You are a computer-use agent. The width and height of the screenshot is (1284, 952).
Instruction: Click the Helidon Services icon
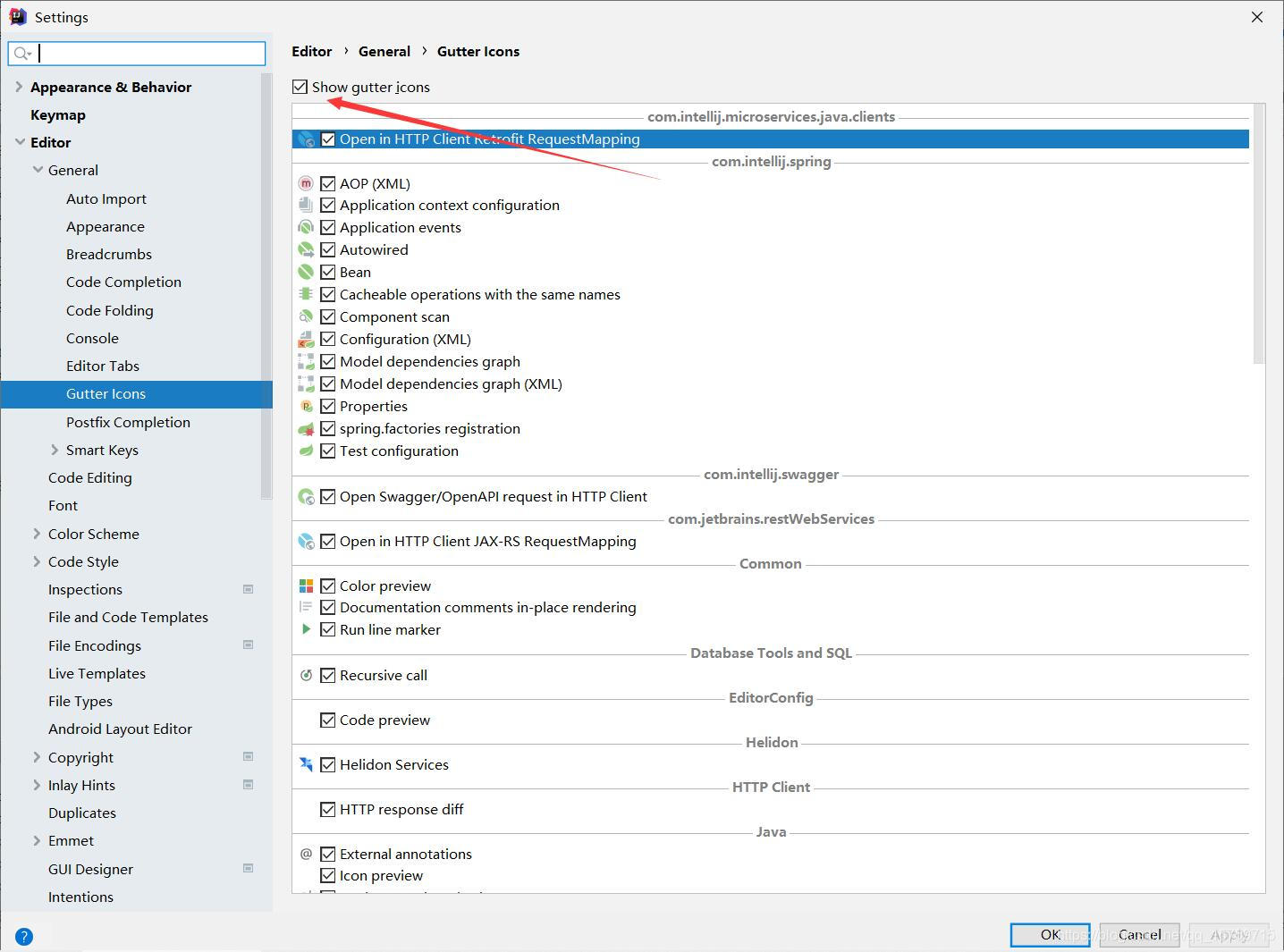click(x=306, y=764)
